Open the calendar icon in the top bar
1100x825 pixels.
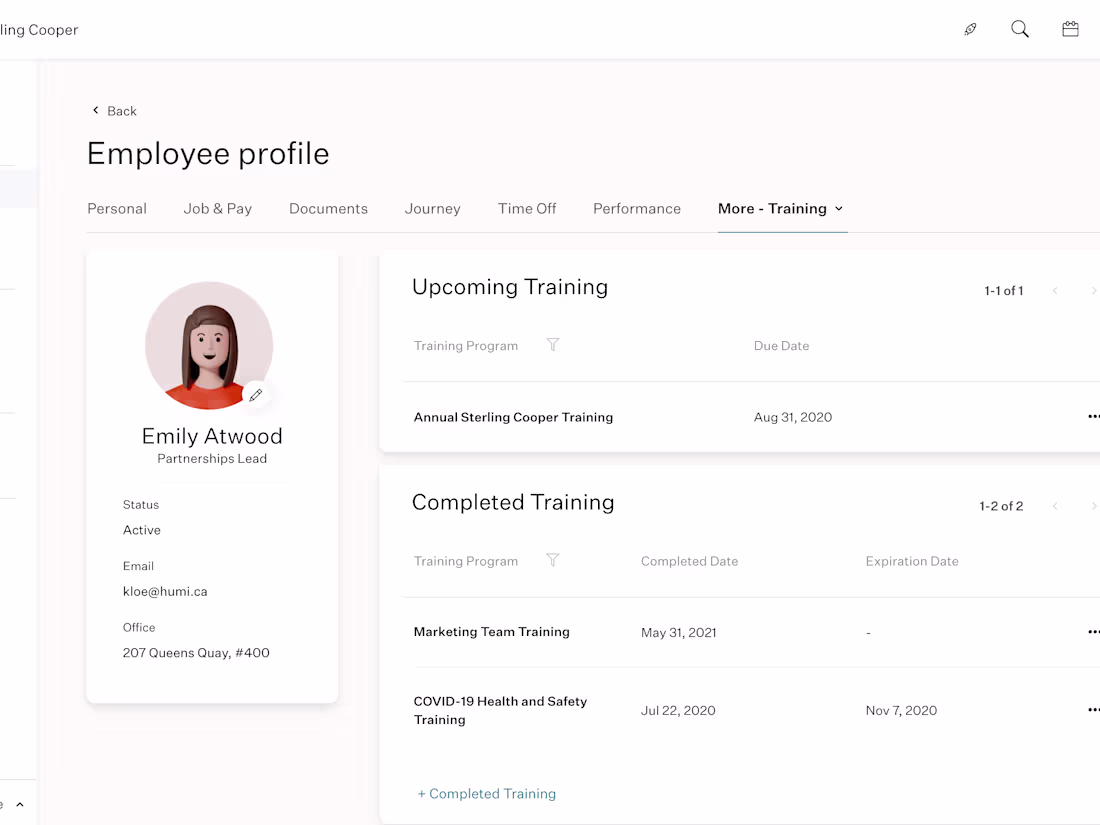[1070, 29]
